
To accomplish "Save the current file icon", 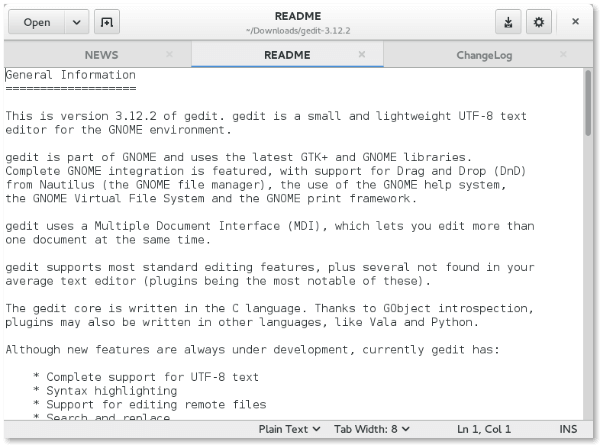I will (x=508, y=22).
